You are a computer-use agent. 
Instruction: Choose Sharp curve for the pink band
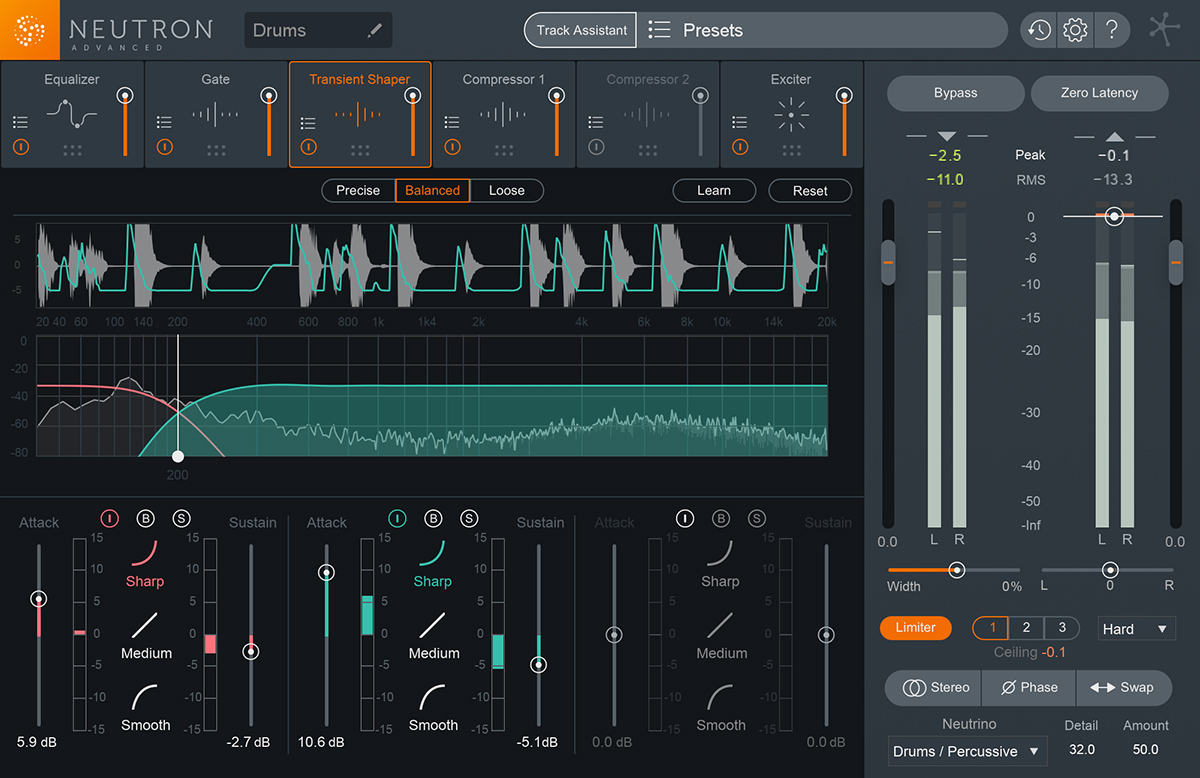point(145,563)
